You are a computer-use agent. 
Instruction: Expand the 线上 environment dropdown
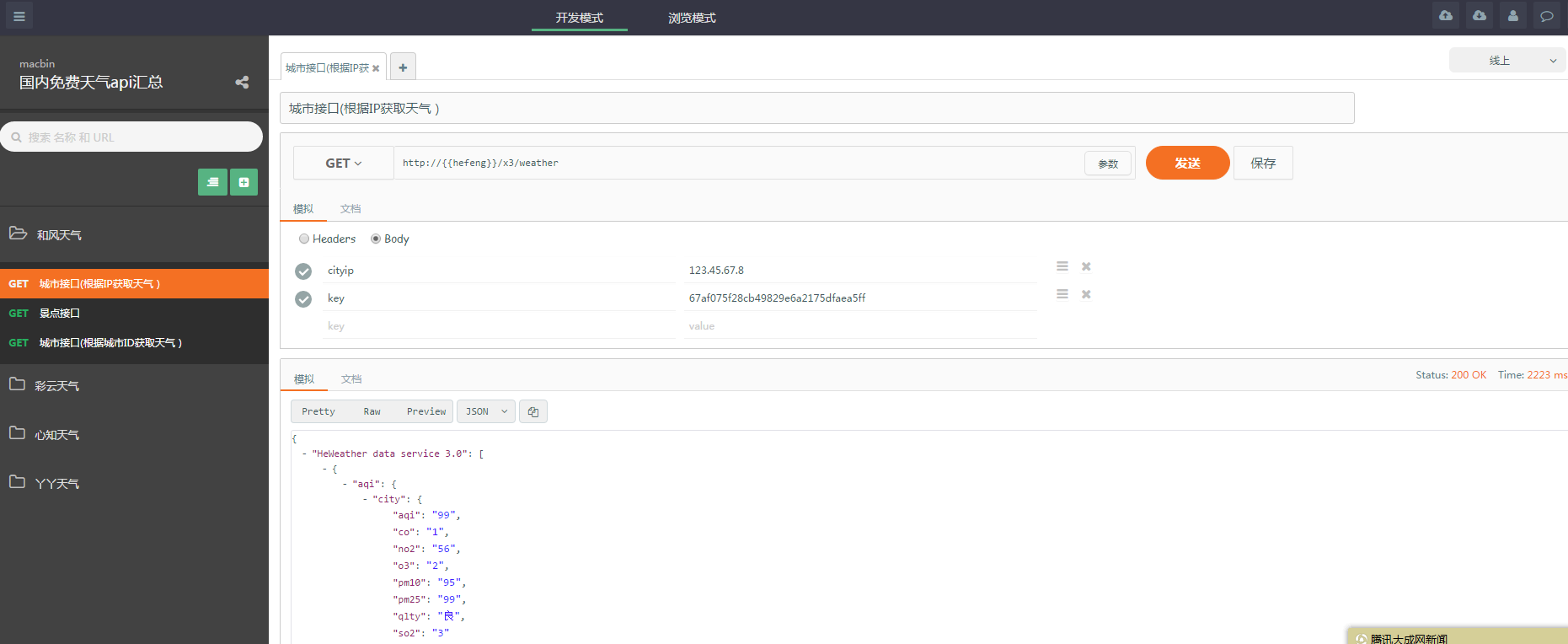tap(1506, 60)
